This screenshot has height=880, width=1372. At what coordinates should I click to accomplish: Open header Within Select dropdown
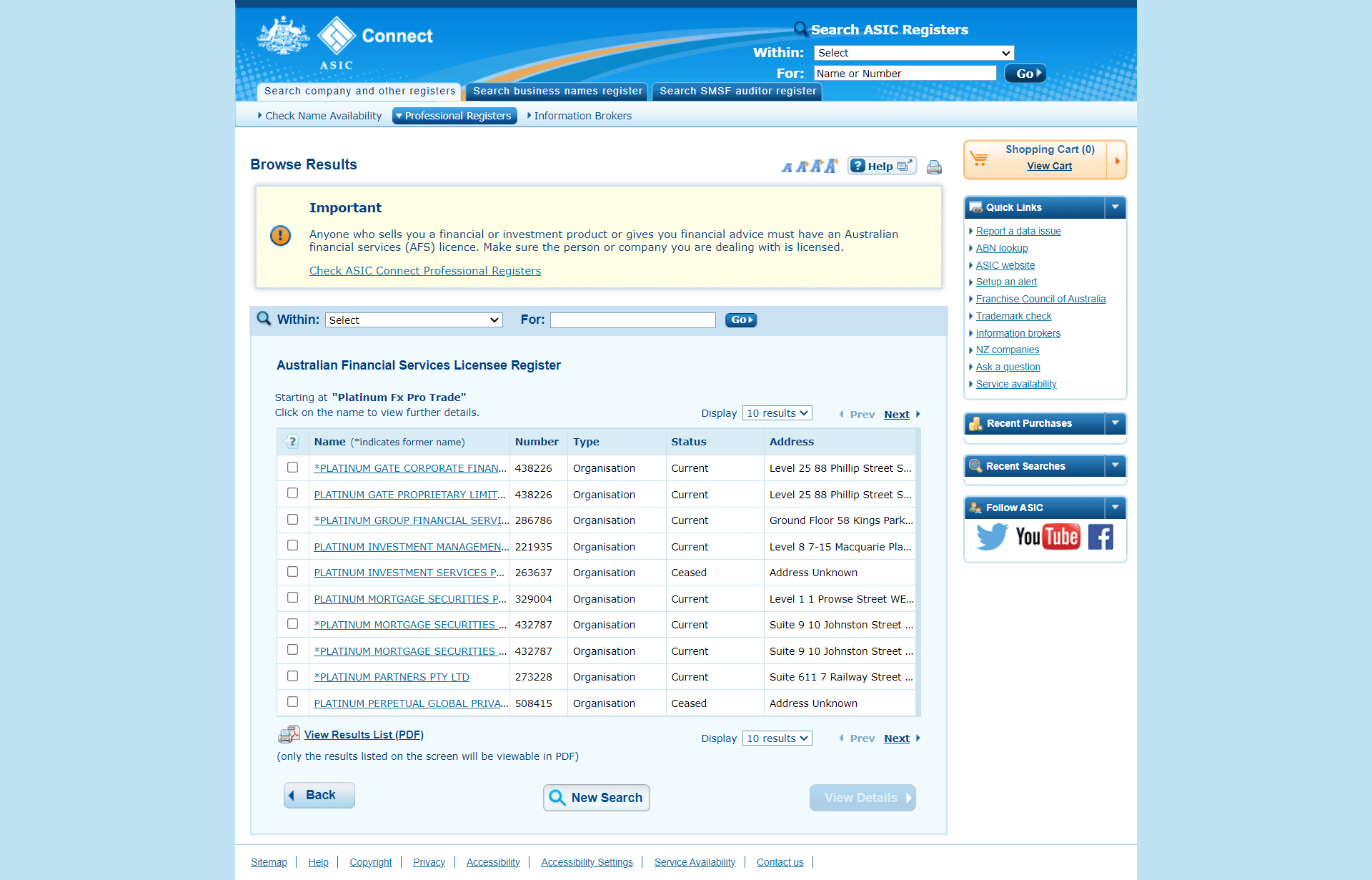pos(914,53)
